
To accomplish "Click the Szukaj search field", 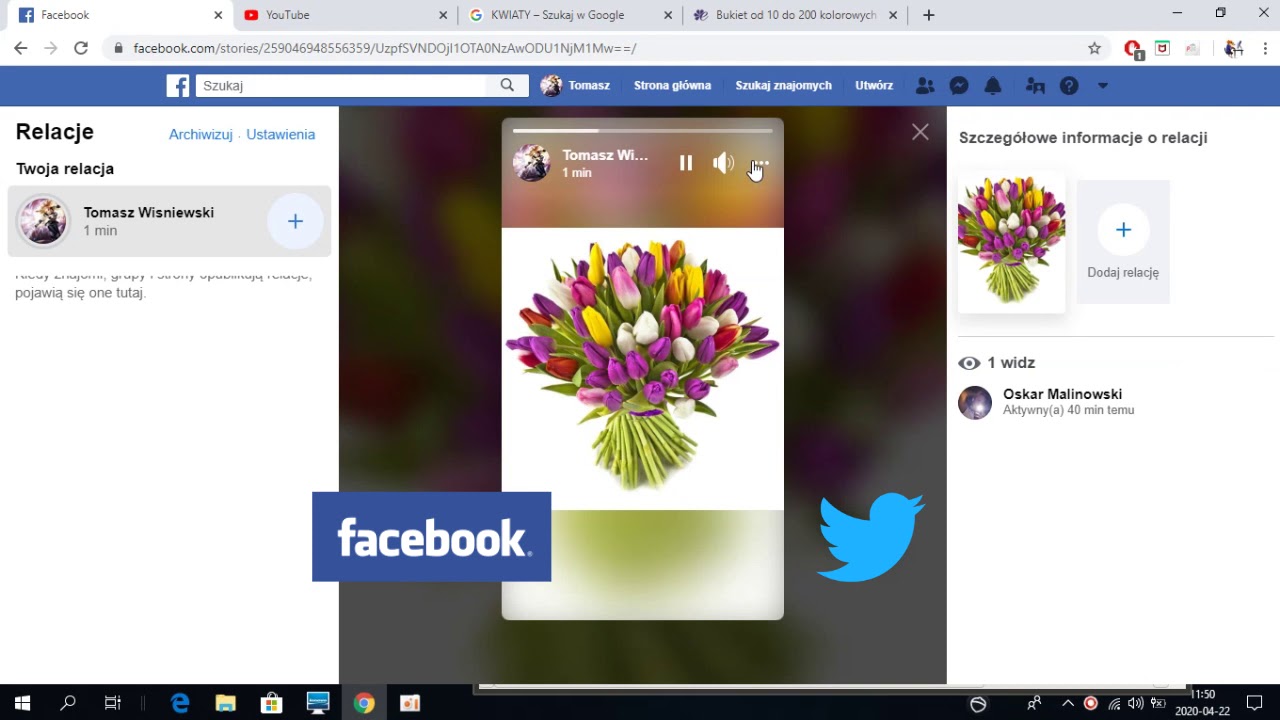I will (341, 86).
